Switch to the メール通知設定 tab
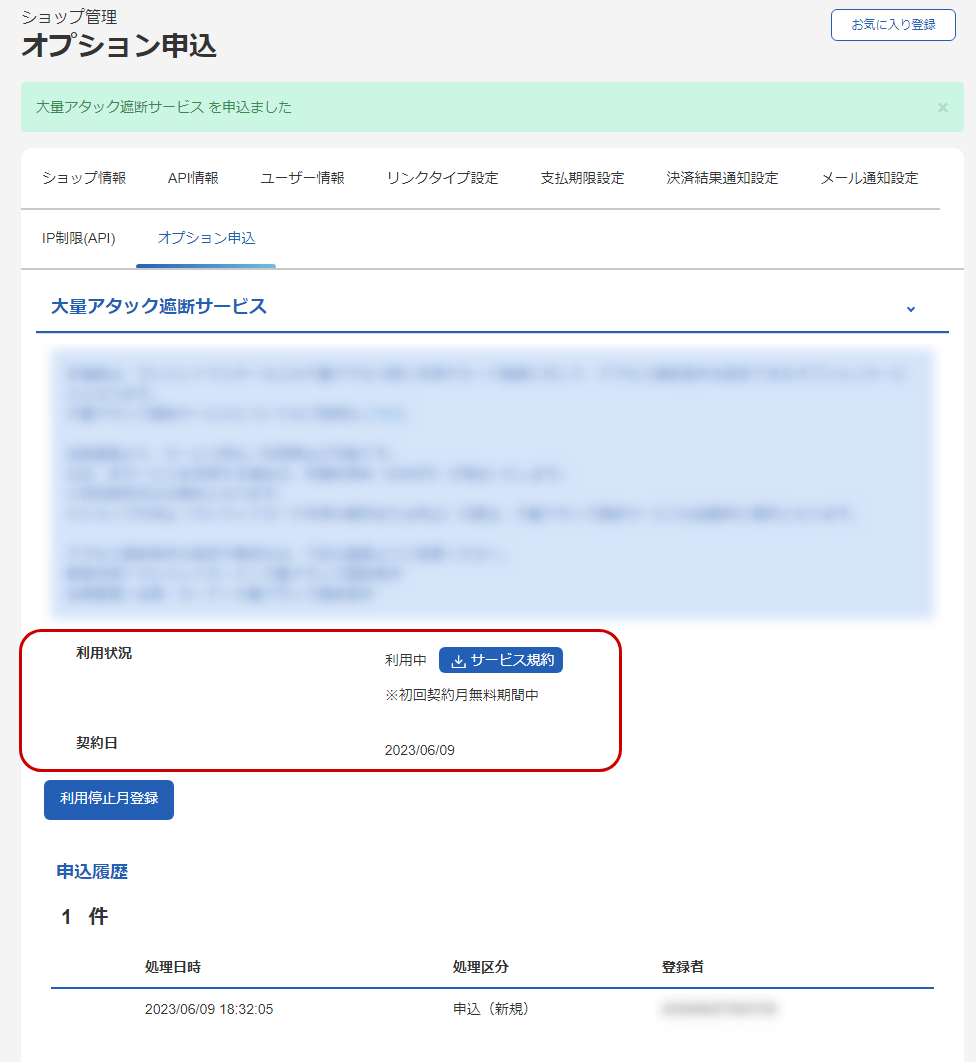This screenshot has height=1063, width=977. point(869,178)
